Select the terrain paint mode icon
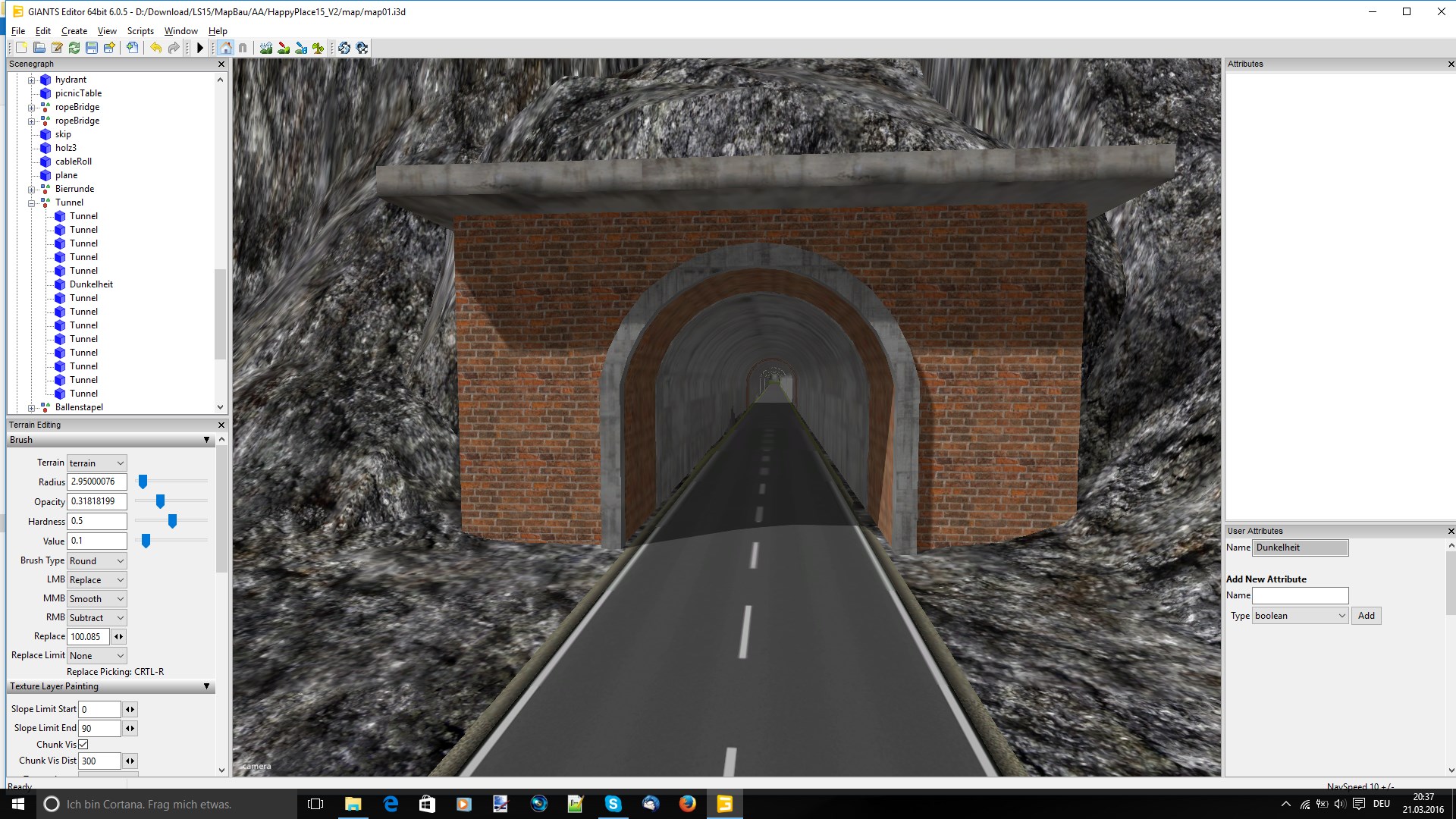Image resolution: width=1456 pixels, height=819 pixels. 284,48
